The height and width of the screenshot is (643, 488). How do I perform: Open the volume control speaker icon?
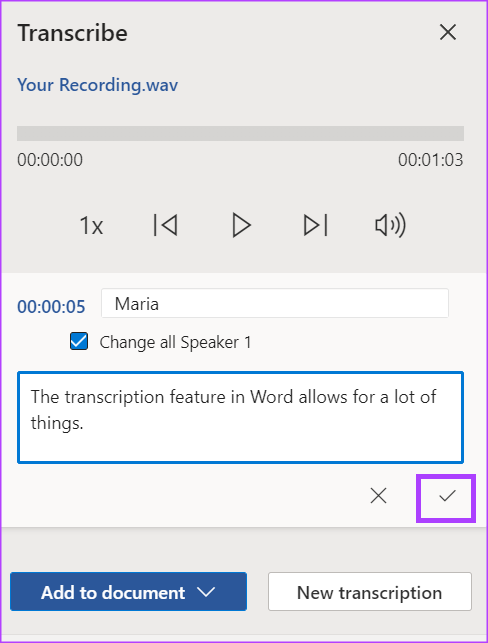click(x=390, y=225)
